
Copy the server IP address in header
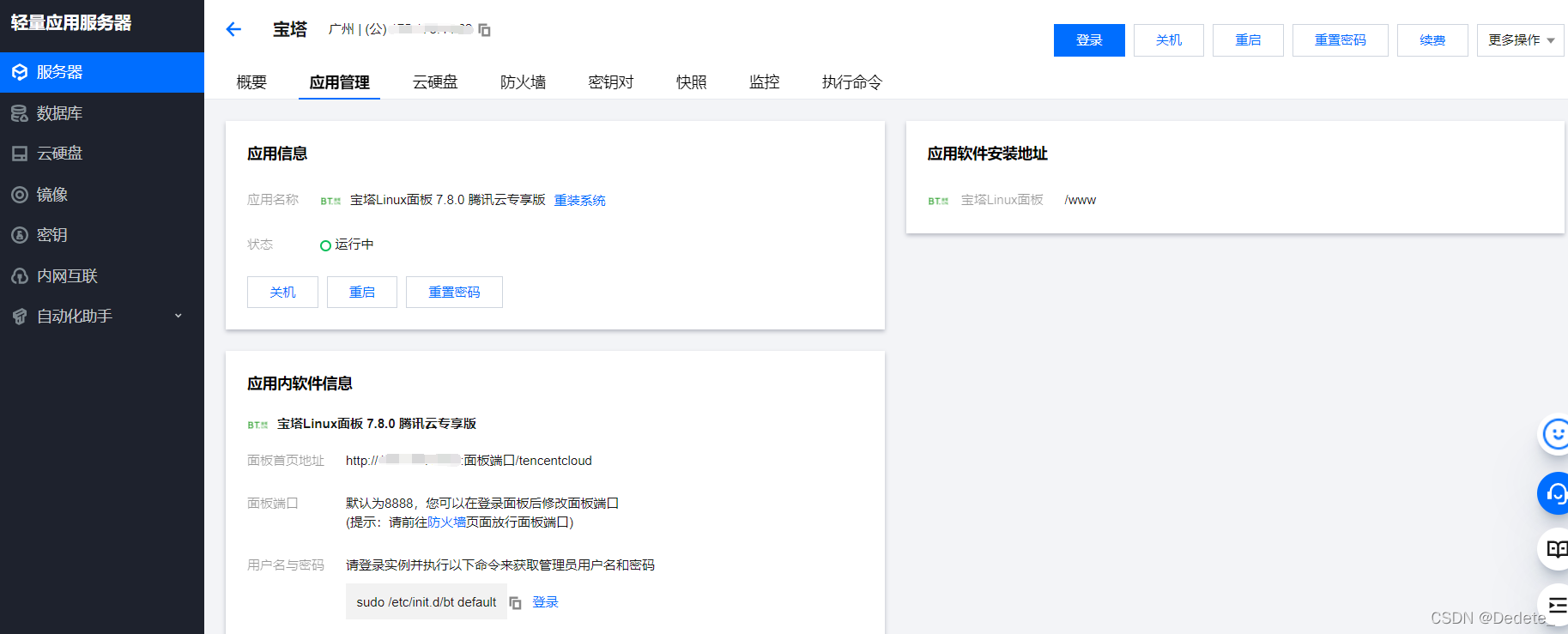tap(484, 30)
